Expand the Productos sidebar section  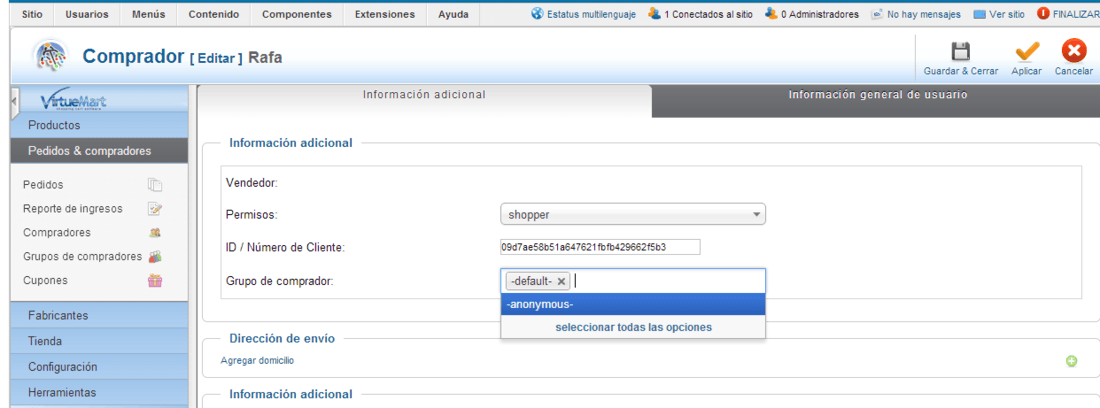point(100,125)
